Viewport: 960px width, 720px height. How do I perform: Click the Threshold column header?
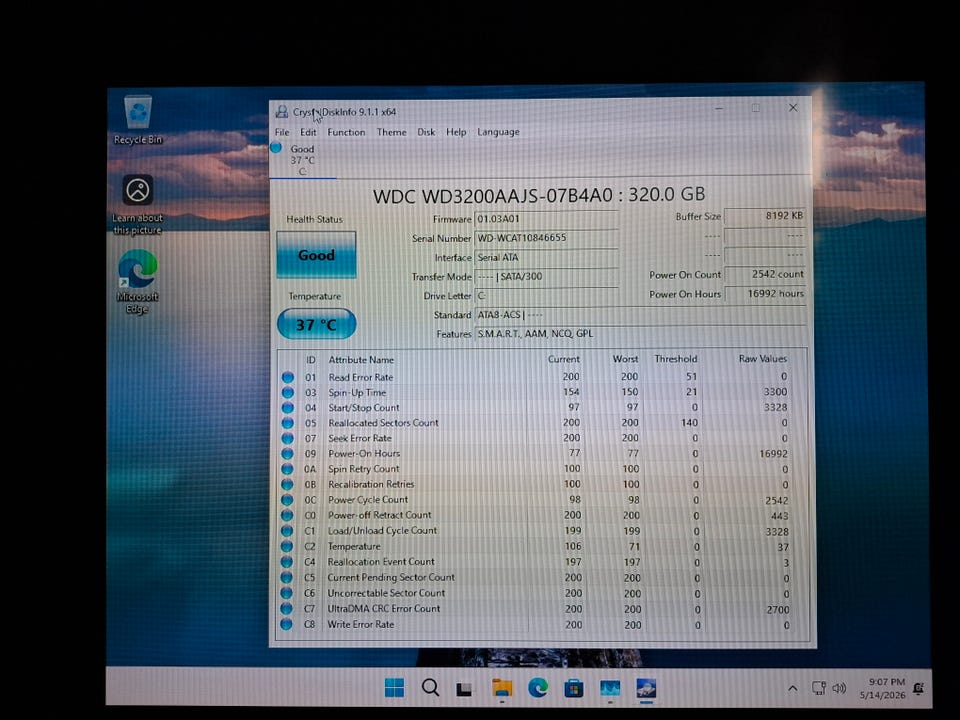tap(675, 359)
